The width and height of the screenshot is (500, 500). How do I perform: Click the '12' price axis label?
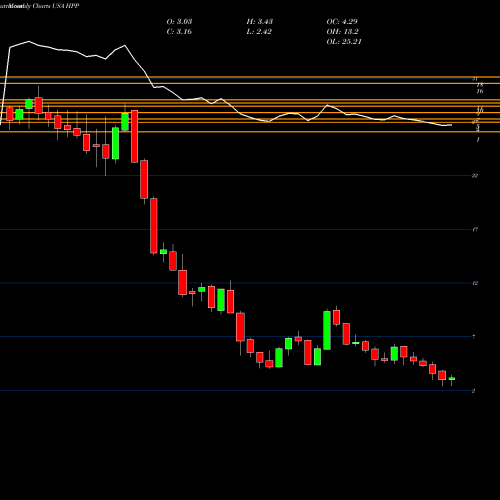coord(475,283)
